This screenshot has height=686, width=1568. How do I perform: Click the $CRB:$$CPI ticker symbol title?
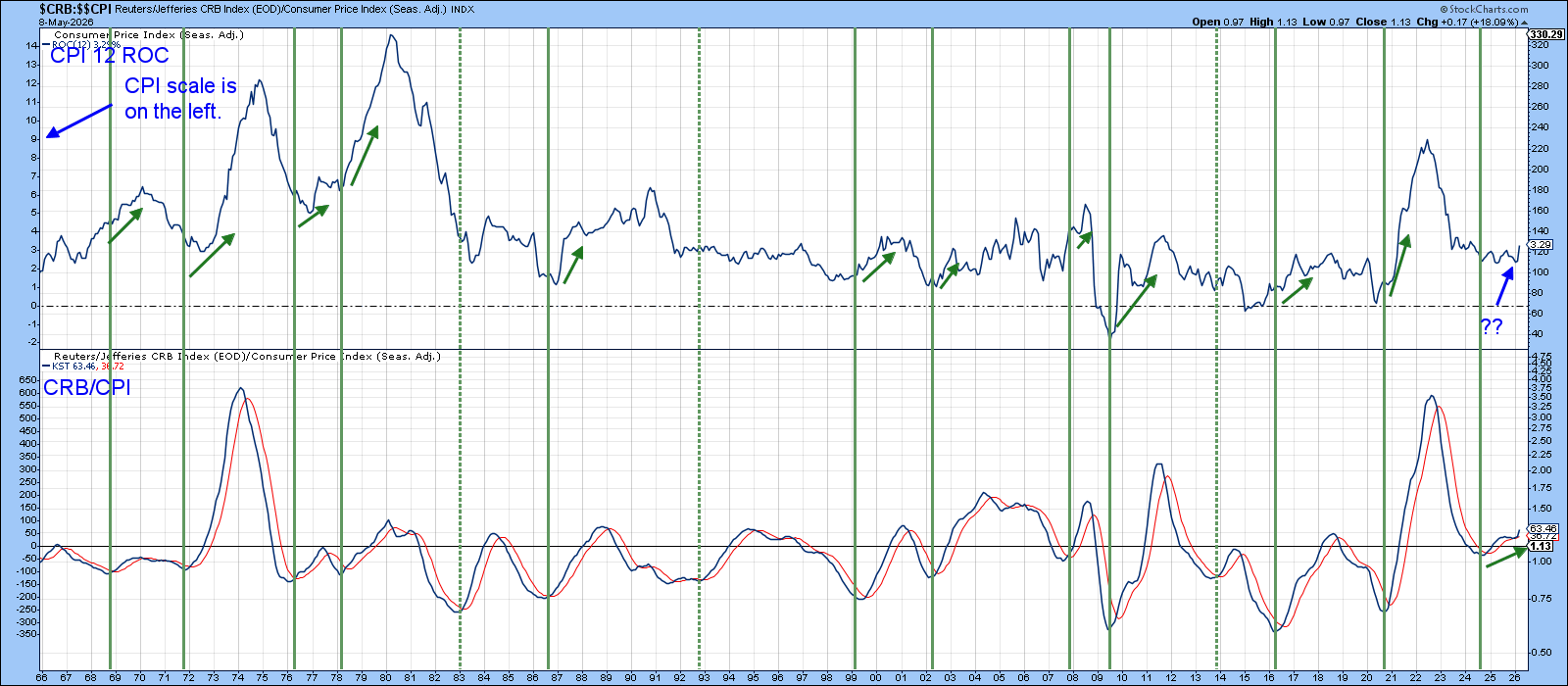coord(75,9)
